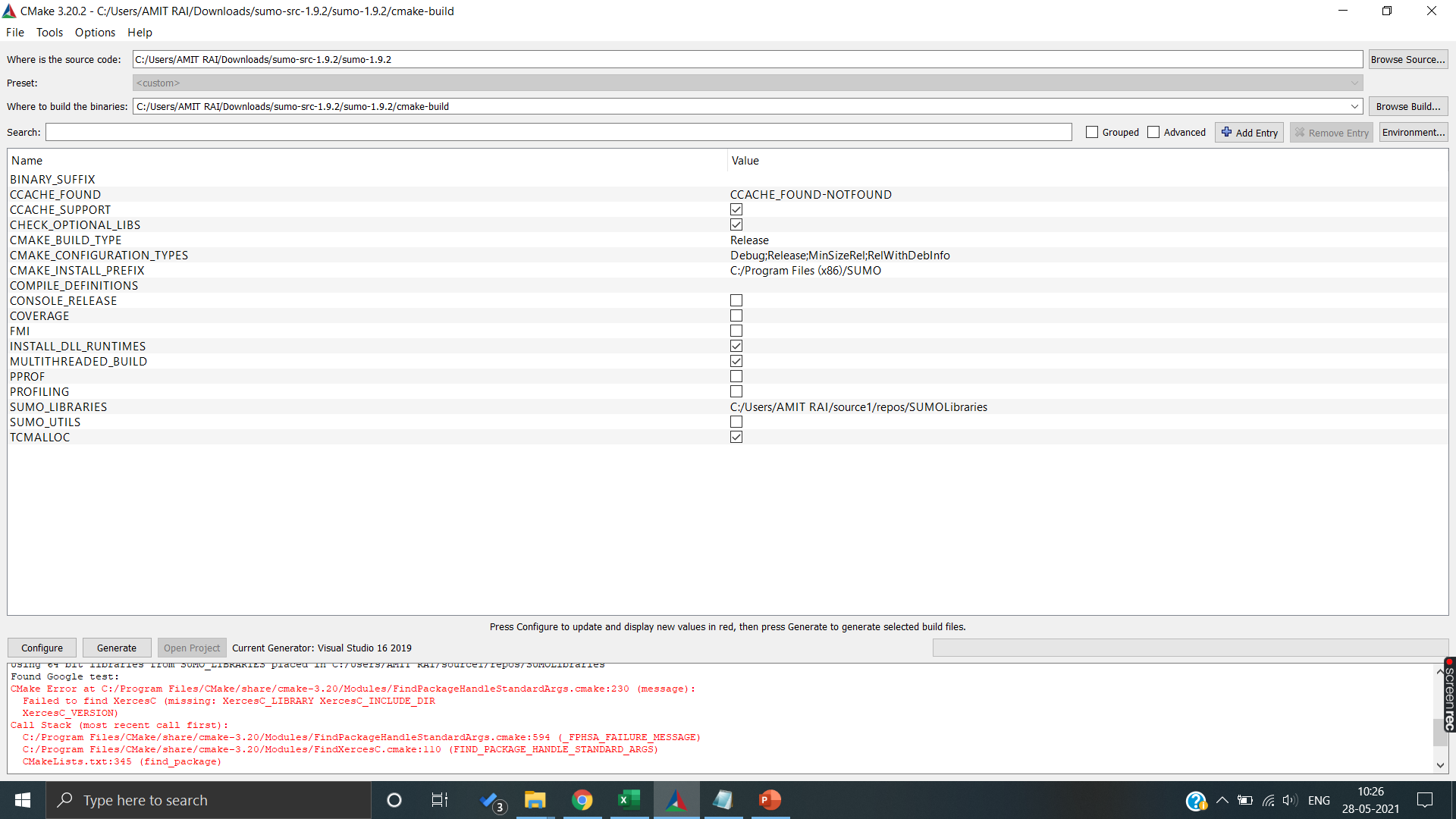Enable the PPROF checkbox

pos(736,377)
